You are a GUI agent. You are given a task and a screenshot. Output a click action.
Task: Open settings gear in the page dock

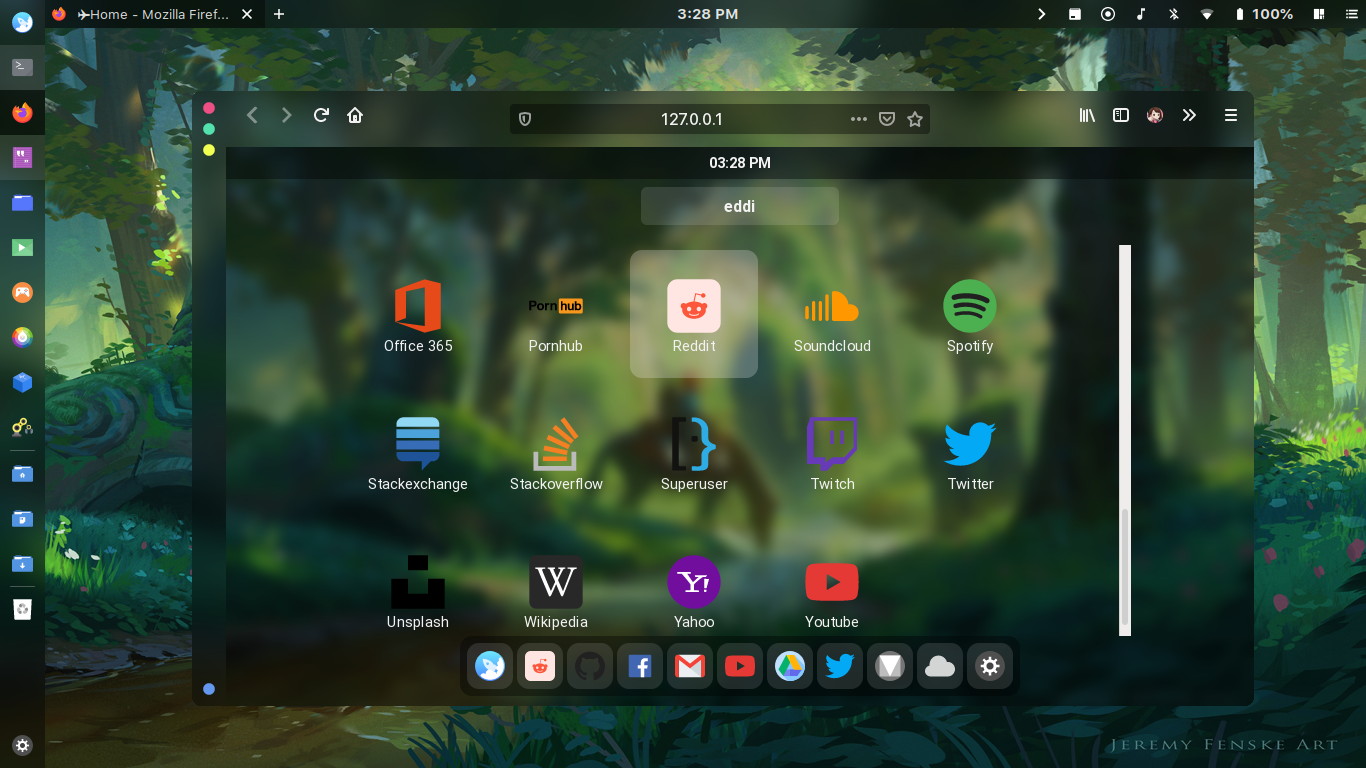990,666
